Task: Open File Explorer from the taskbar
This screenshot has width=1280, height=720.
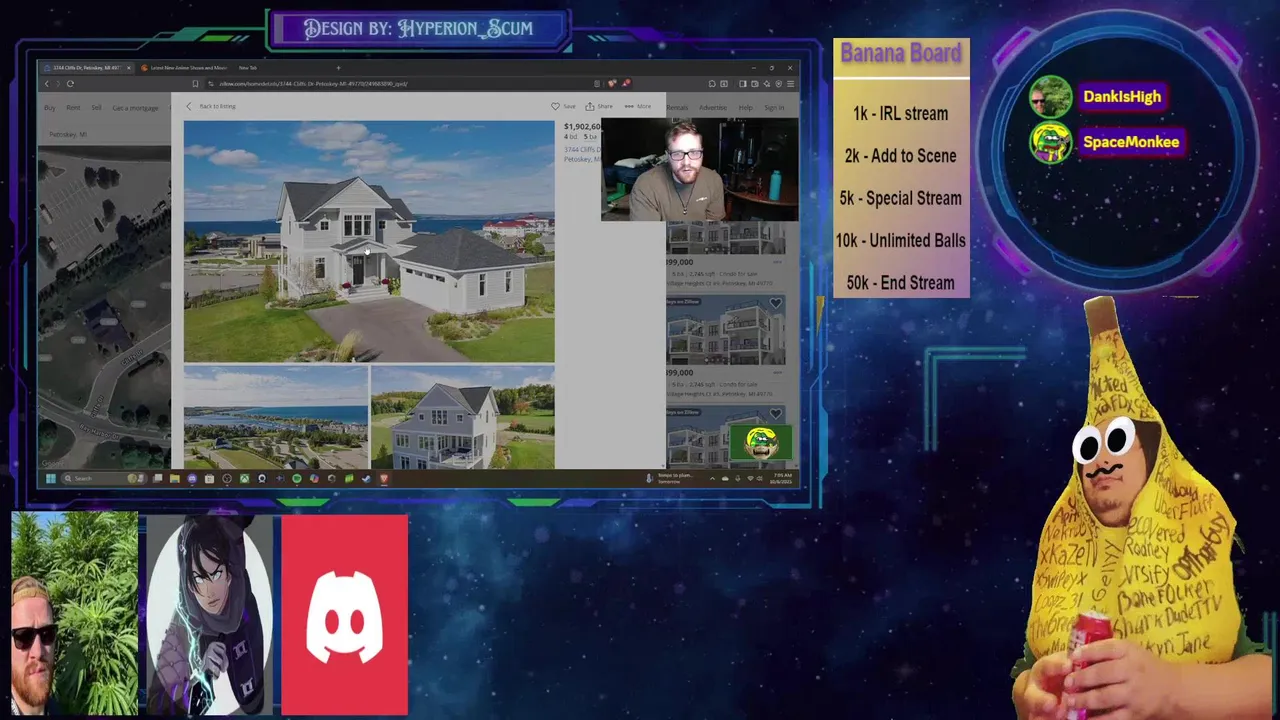Action: point(175,478)
